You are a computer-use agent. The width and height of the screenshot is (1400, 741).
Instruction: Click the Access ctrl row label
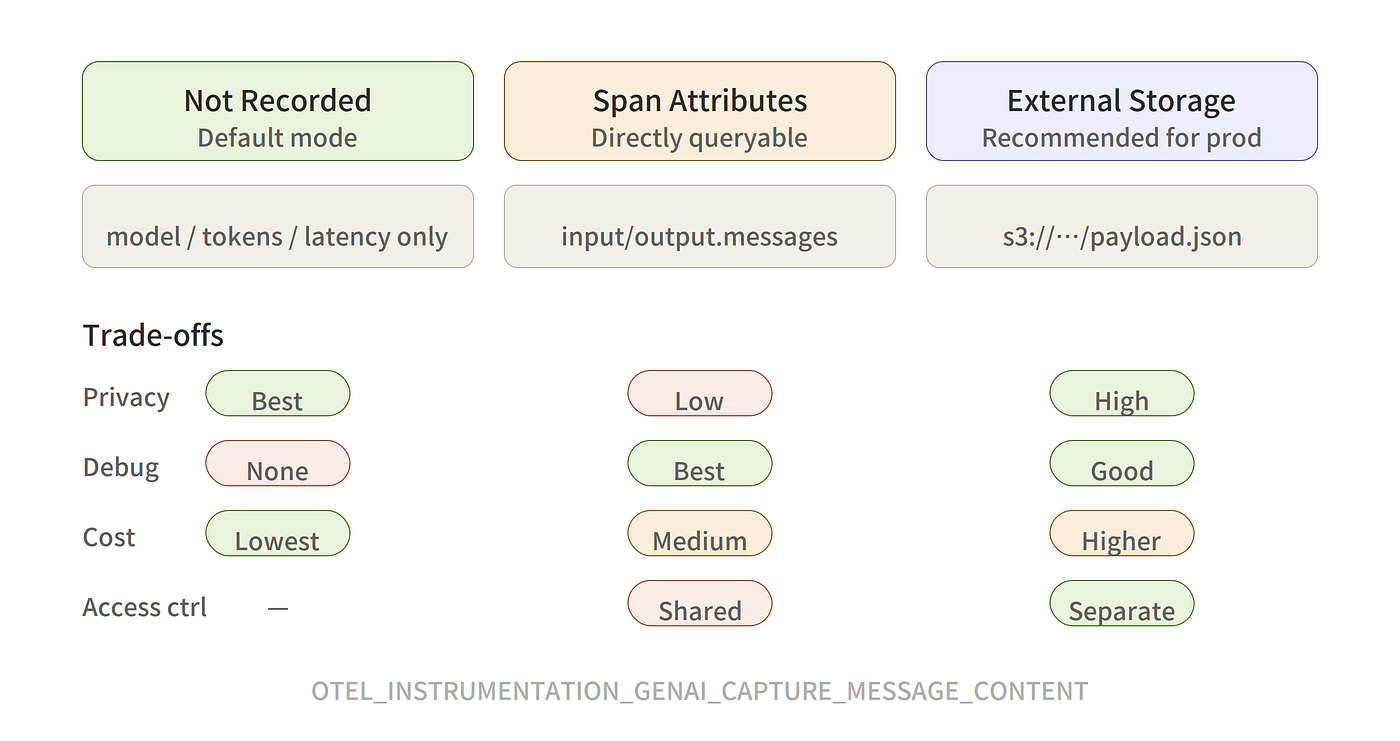click(x=145, y=607)
